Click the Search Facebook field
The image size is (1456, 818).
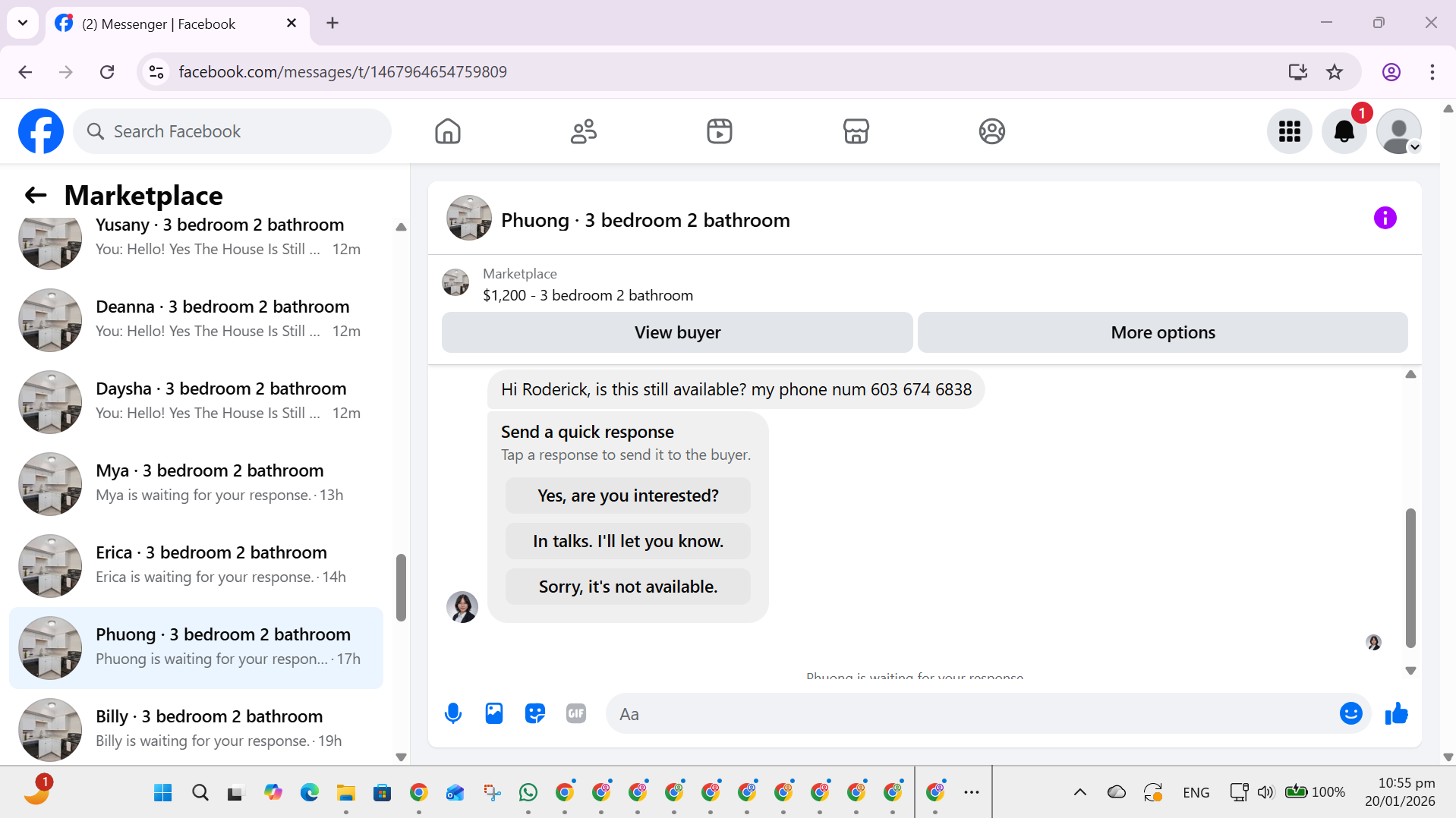pos(232,131)
